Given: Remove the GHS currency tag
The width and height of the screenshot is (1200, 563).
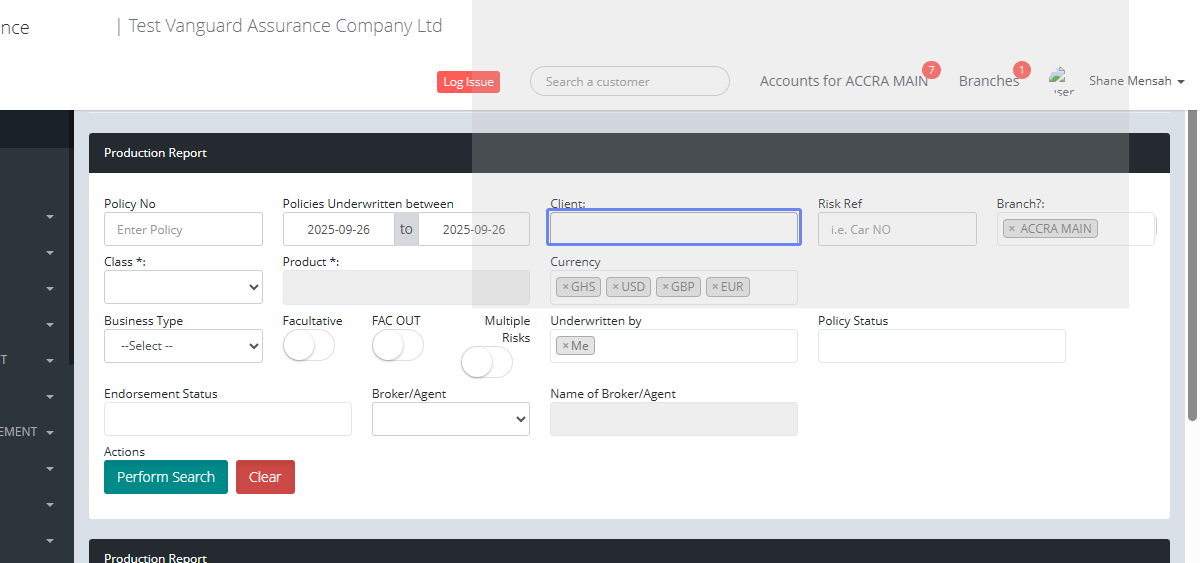Looking at the screenshot, I should (565, 287).
